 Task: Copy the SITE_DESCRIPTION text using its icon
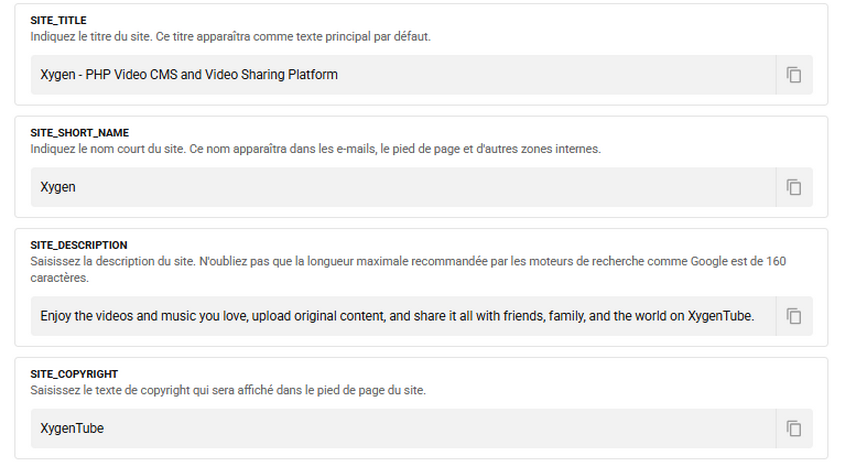tap(794, 316)
